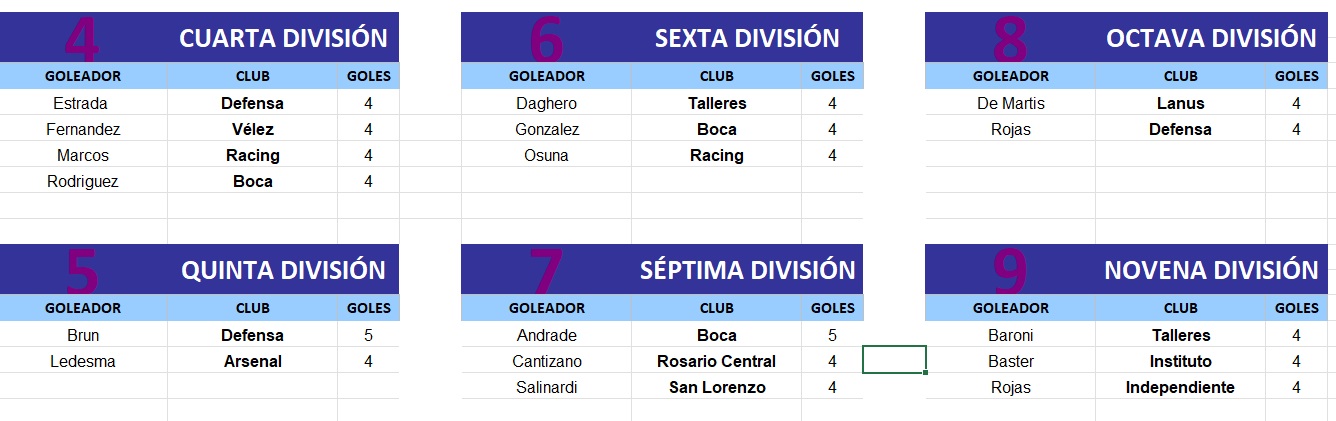
Task: Click the Talleres cell under Sexta División
Action: 716,103
